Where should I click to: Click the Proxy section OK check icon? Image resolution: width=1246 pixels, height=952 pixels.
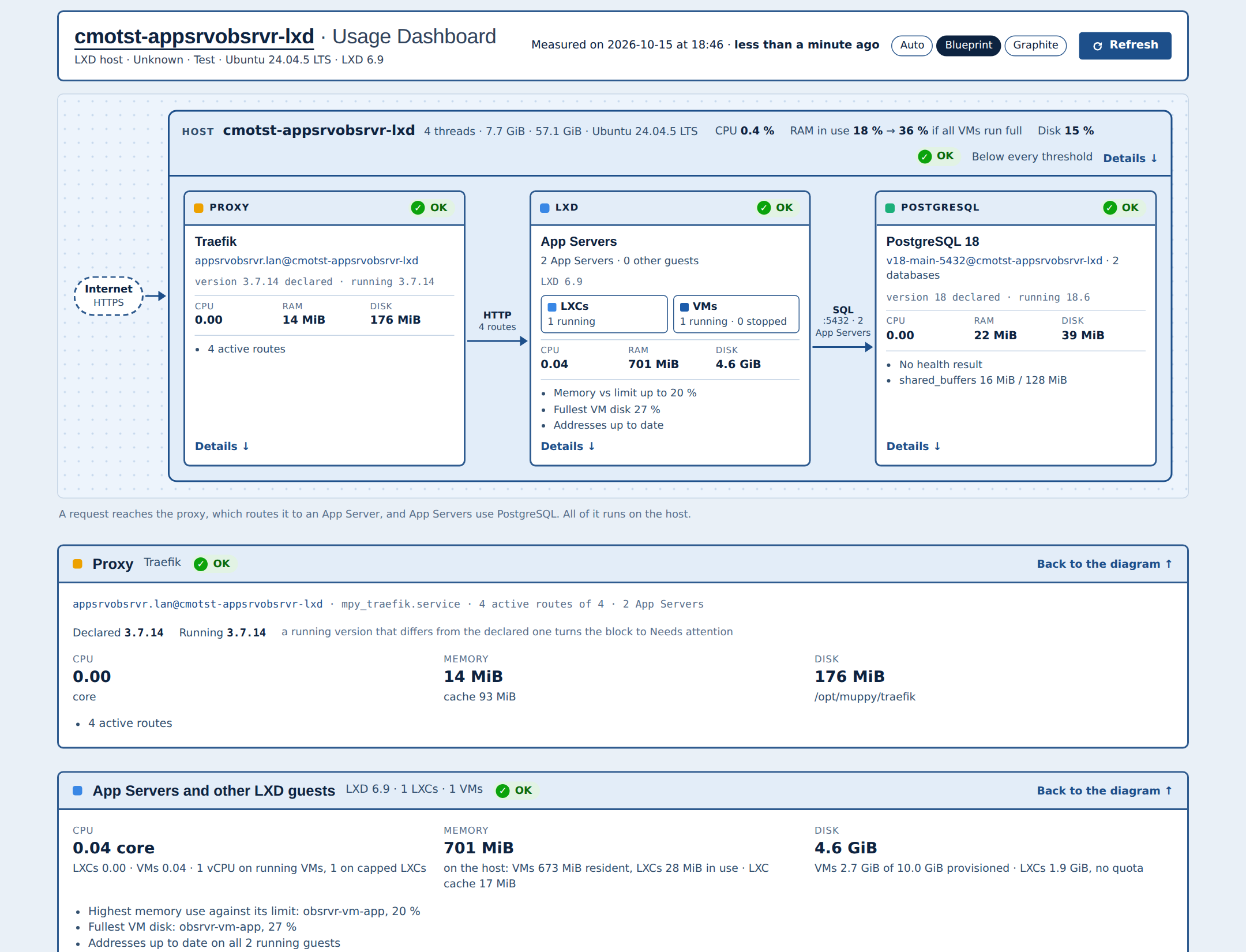tap(201, 564)
